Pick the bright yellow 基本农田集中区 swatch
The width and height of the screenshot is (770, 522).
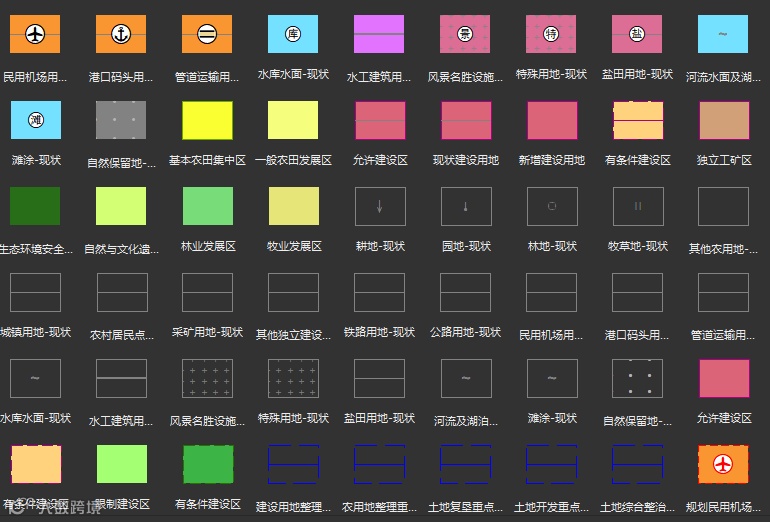[207, 120]
